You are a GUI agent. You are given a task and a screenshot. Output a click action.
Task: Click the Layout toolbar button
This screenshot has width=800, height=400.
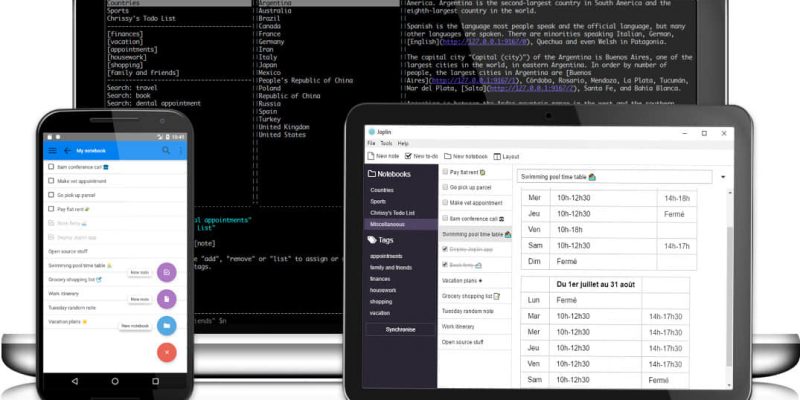(506, 156)
